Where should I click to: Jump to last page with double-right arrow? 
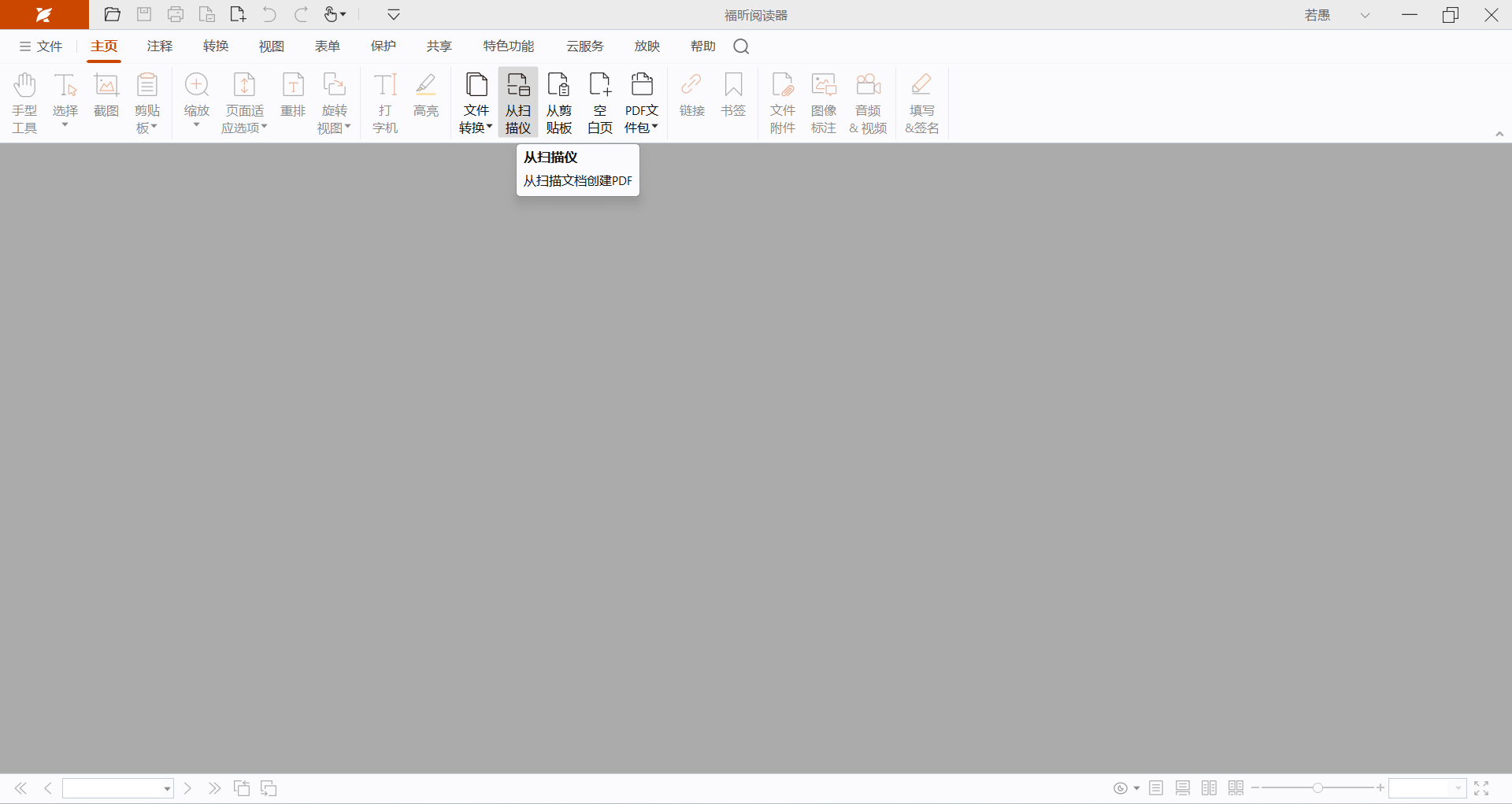(x=214, y=788)
